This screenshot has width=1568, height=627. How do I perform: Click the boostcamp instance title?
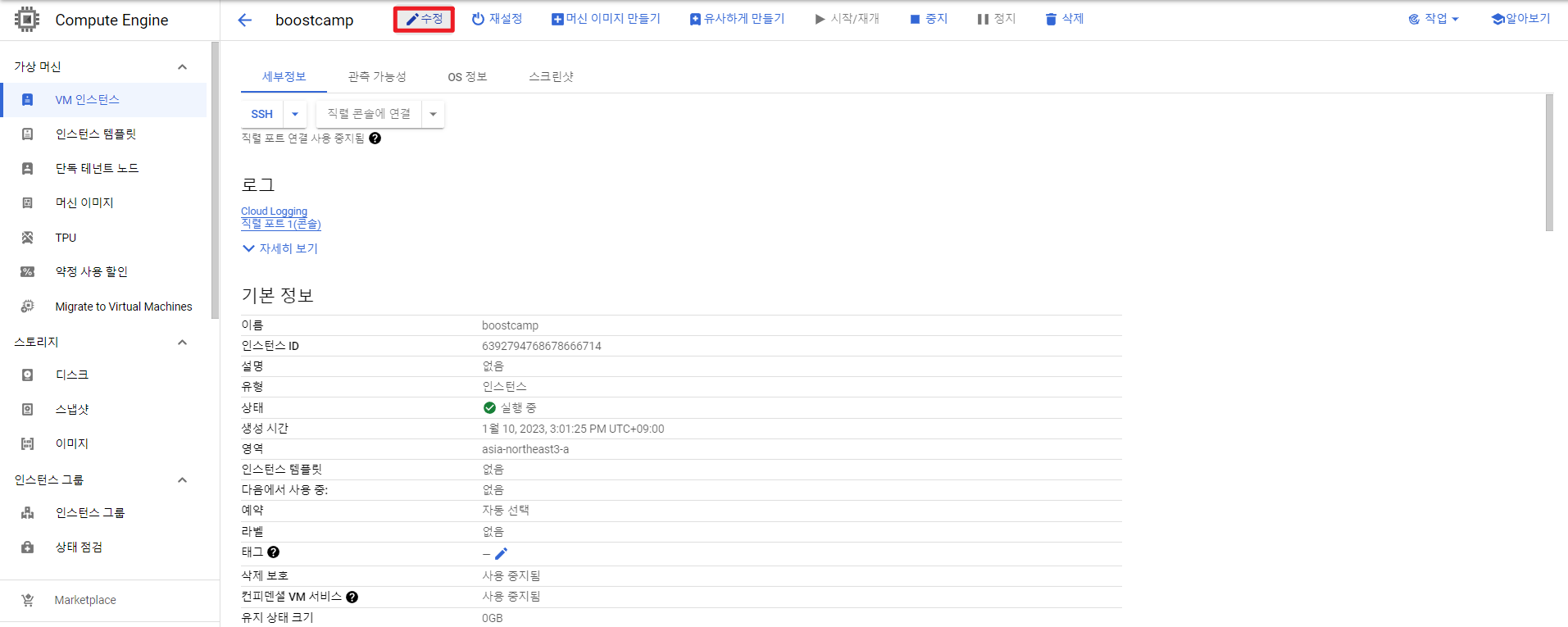coord(315,20)
